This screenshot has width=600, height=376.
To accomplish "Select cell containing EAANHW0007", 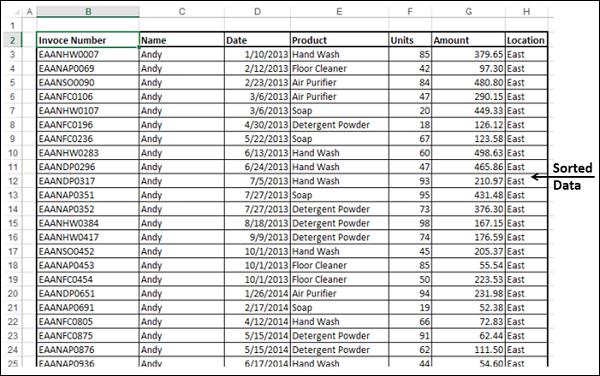I will (x=88, y=54).
